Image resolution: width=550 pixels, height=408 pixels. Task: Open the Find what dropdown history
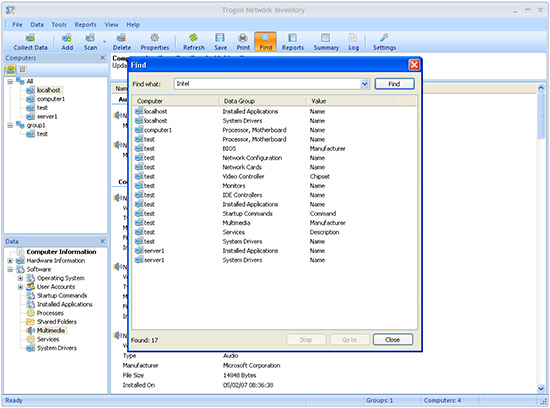[x=364, y=84]
